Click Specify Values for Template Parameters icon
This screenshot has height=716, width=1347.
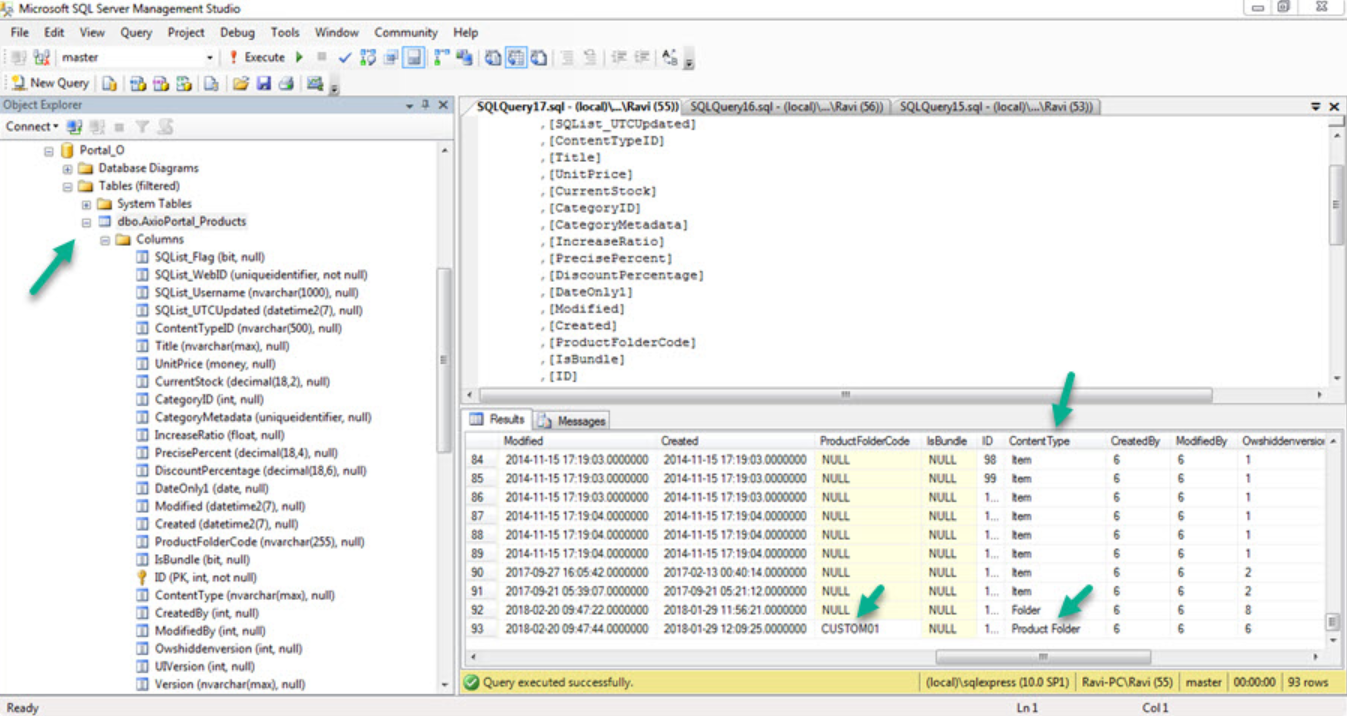[670, 58]
